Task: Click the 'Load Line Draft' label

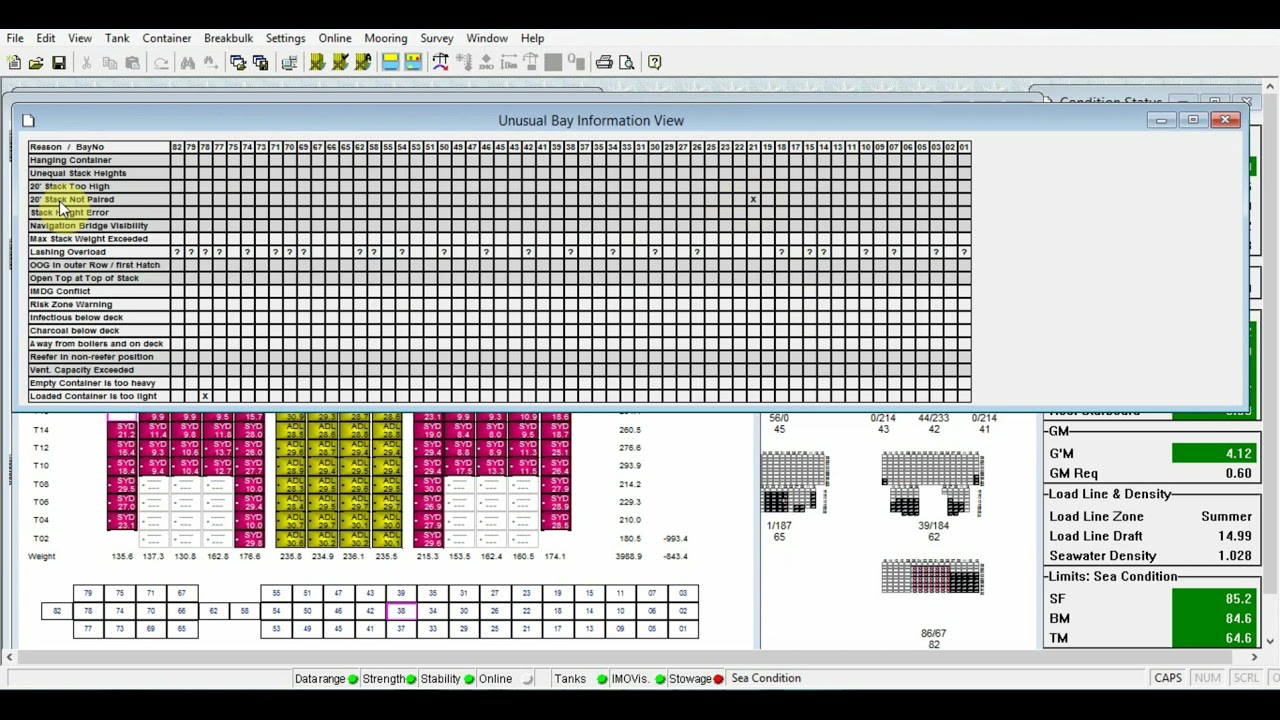Action: click(1096, 536)
